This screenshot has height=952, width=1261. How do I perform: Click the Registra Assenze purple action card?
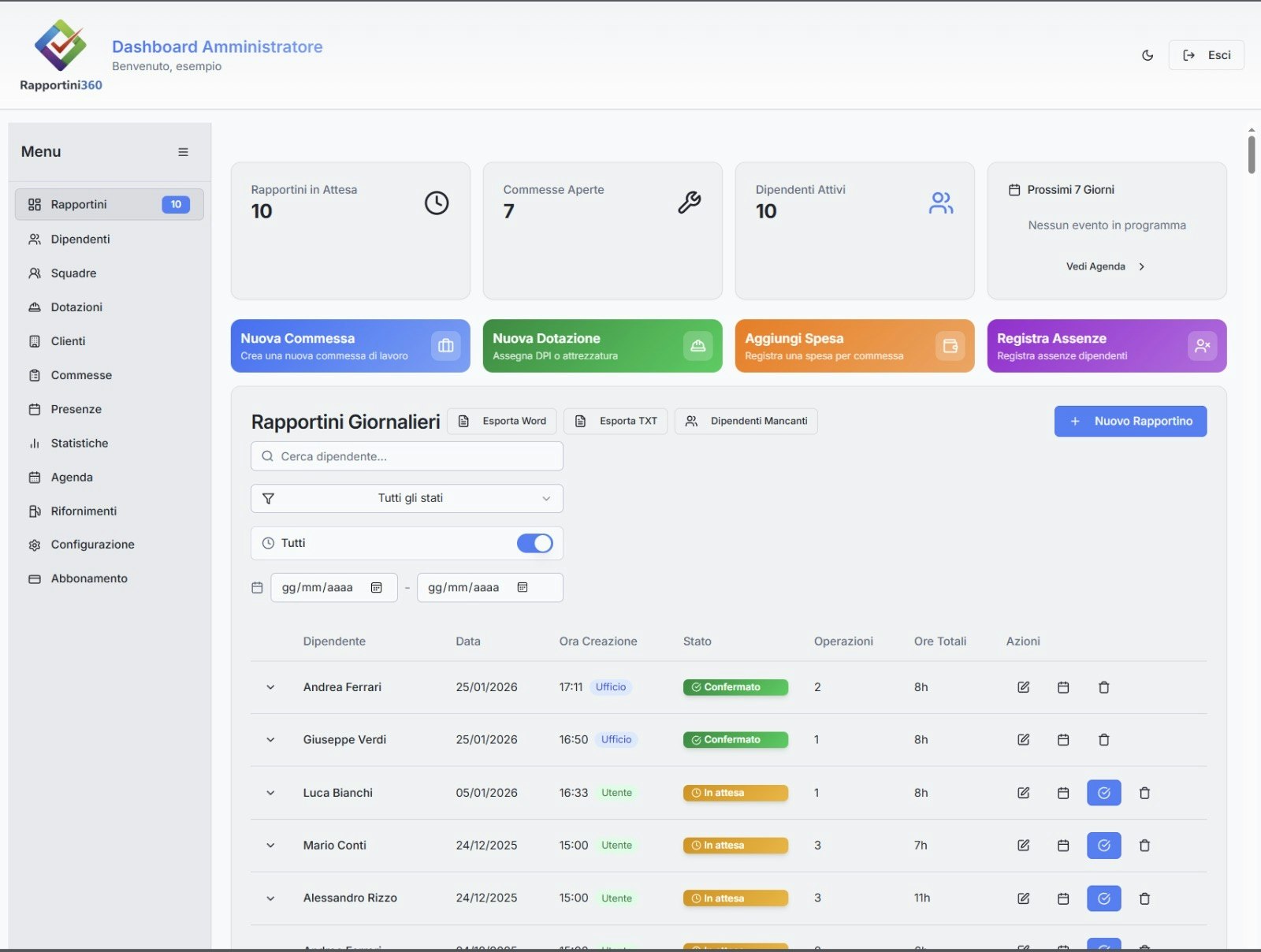pyautogui.click(x=1106, y=345)
